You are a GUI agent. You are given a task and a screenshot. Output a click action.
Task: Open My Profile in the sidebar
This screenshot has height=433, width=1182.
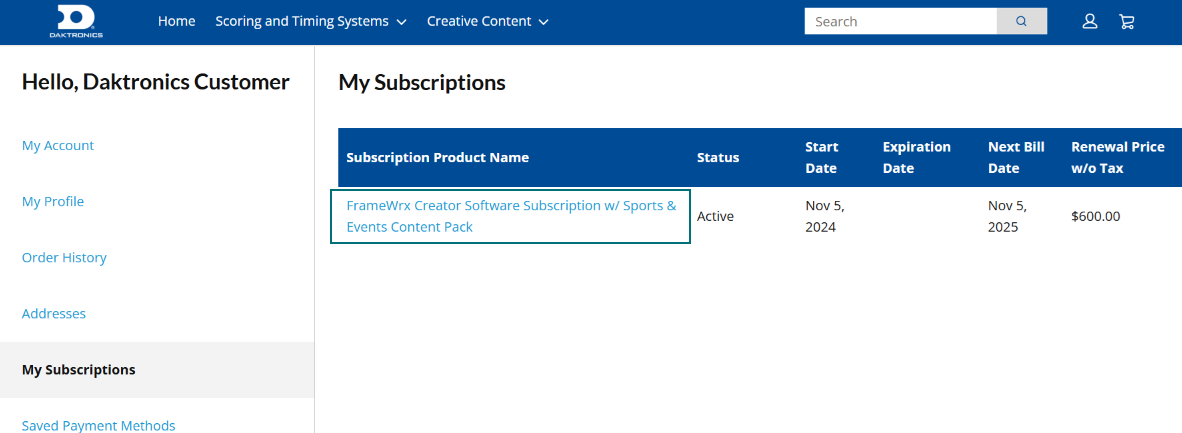[x=53, y=201]
